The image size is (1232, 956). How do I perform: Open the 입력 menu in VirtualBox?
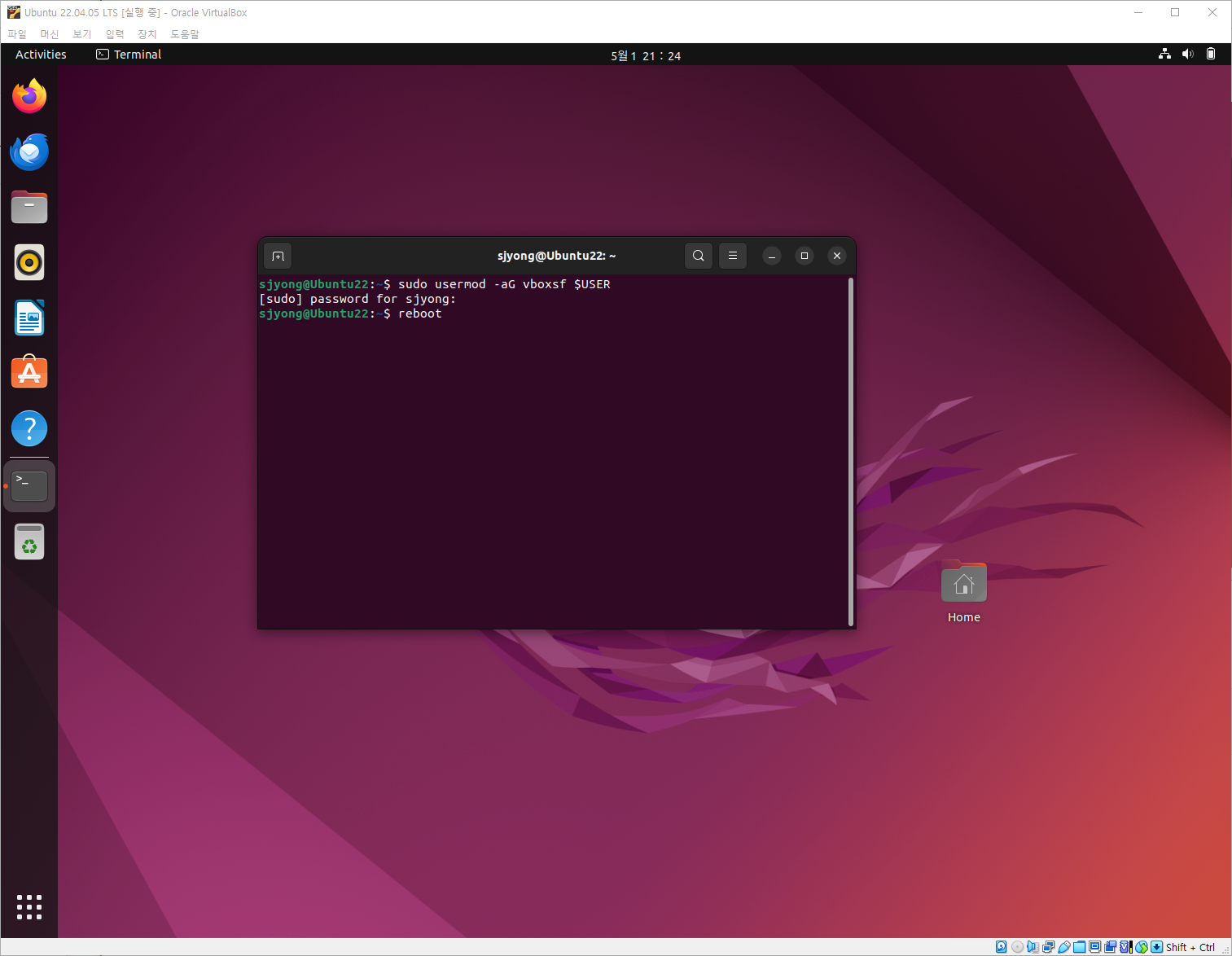(x=115, y=34)
